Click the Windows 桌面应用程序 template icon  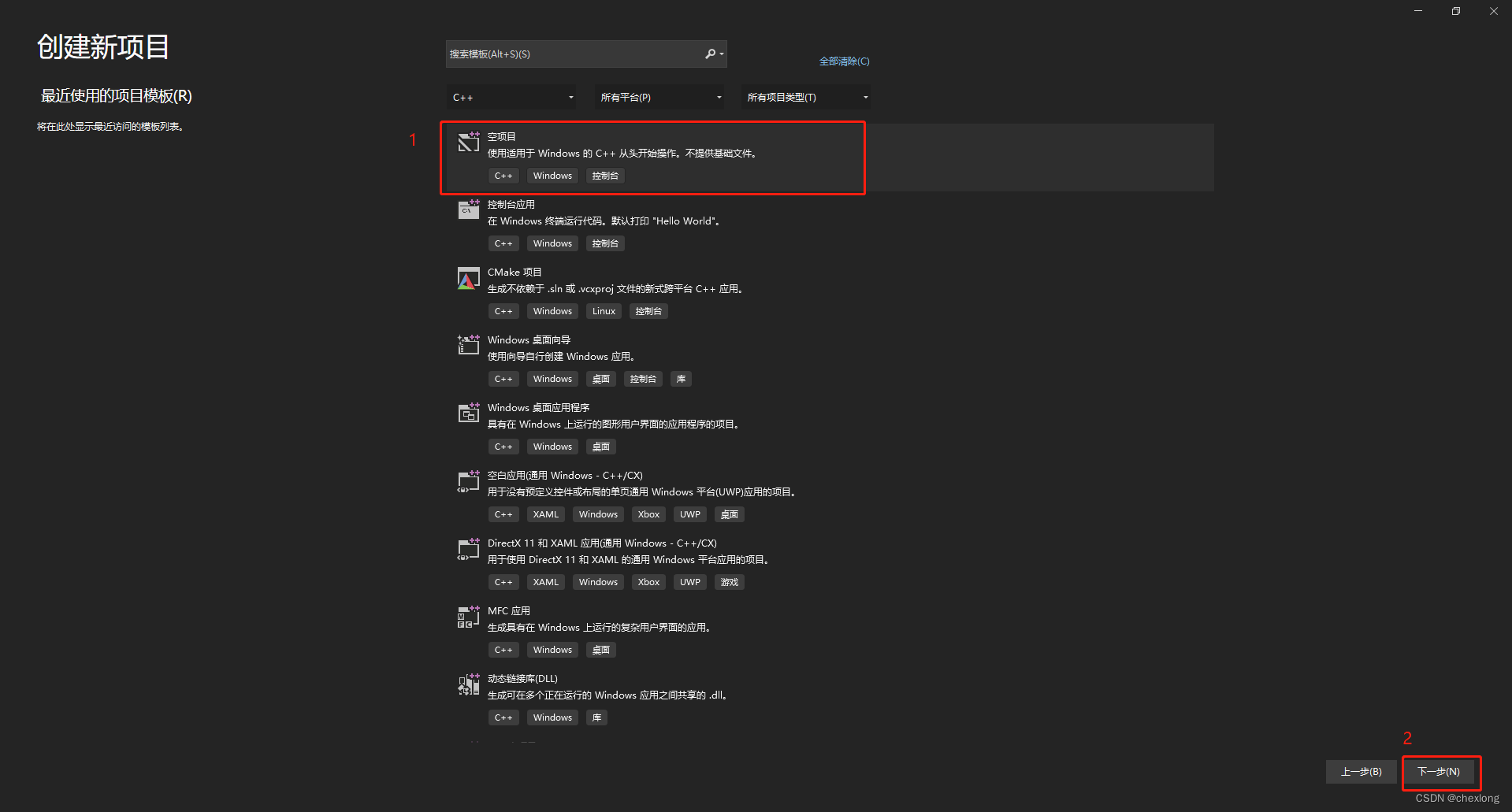pyautogui.click(x=469, y=413)
